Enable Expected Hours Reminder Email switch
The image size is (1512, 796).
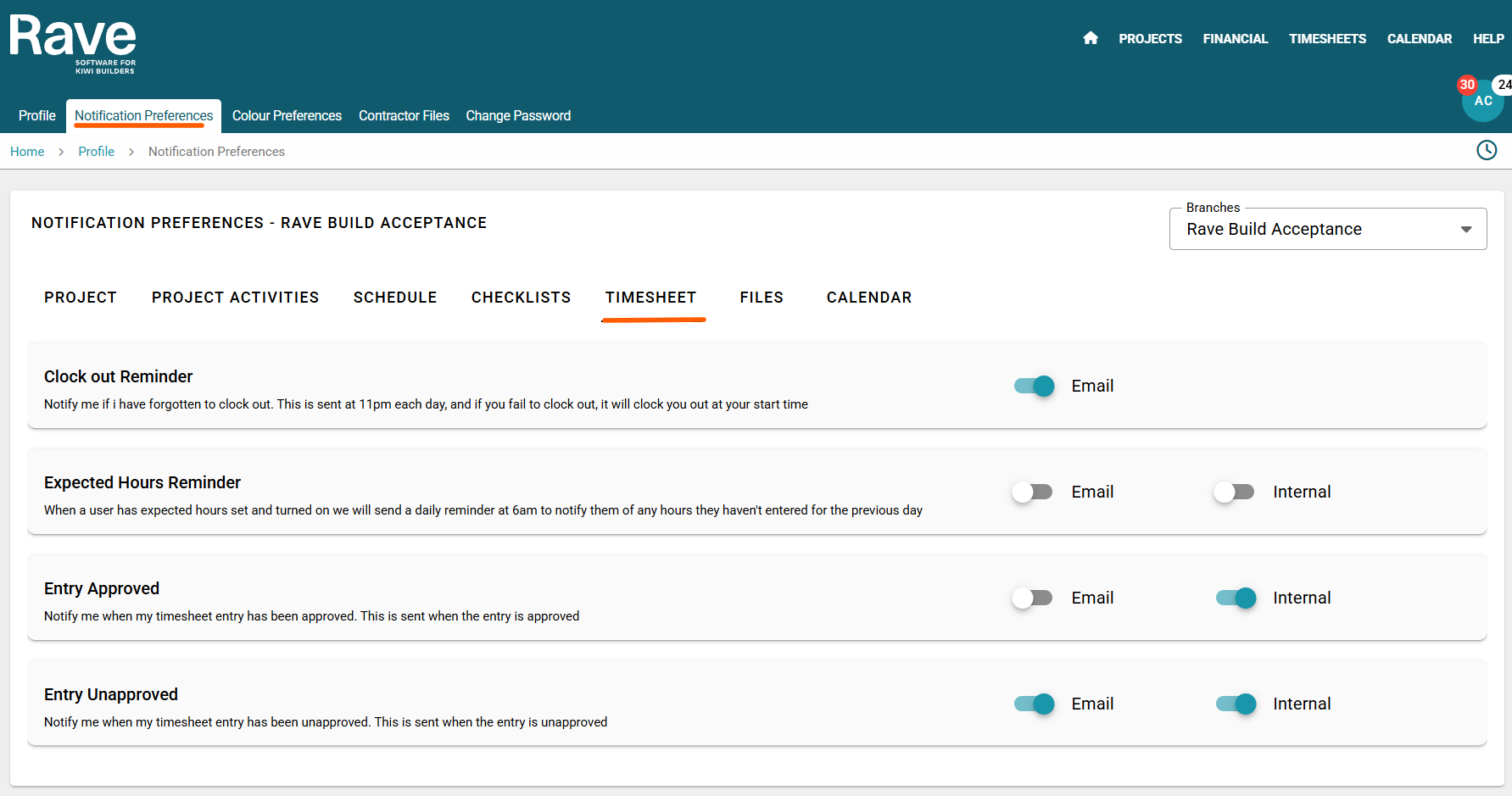coord(1032,492)
